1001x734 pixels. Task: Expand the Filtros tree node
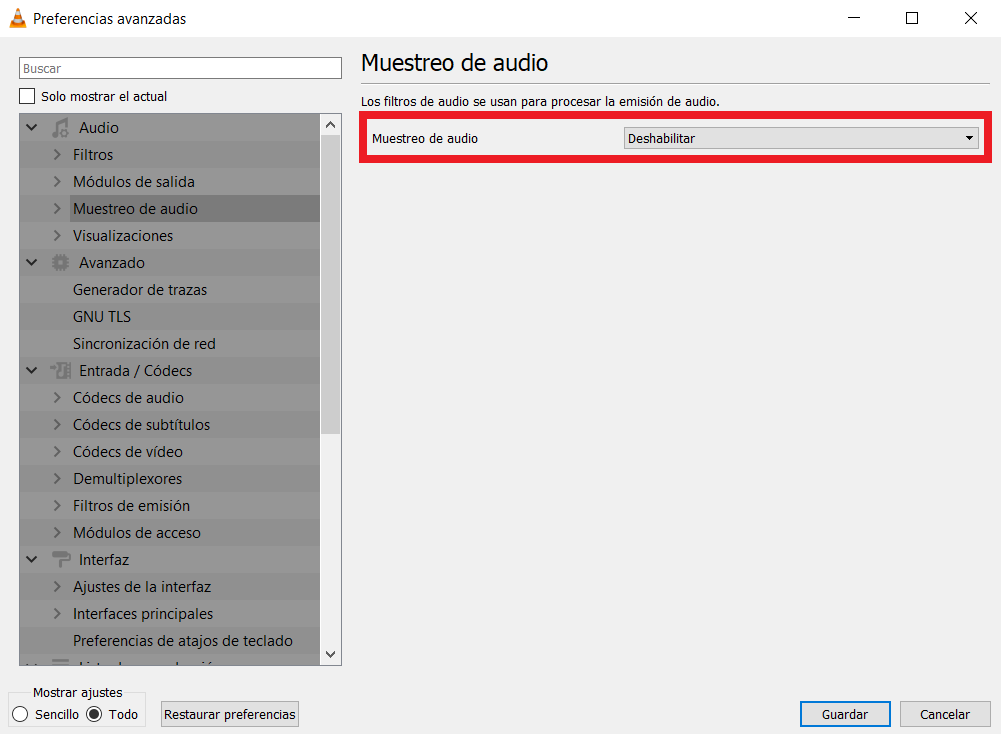tap(57, 154)
